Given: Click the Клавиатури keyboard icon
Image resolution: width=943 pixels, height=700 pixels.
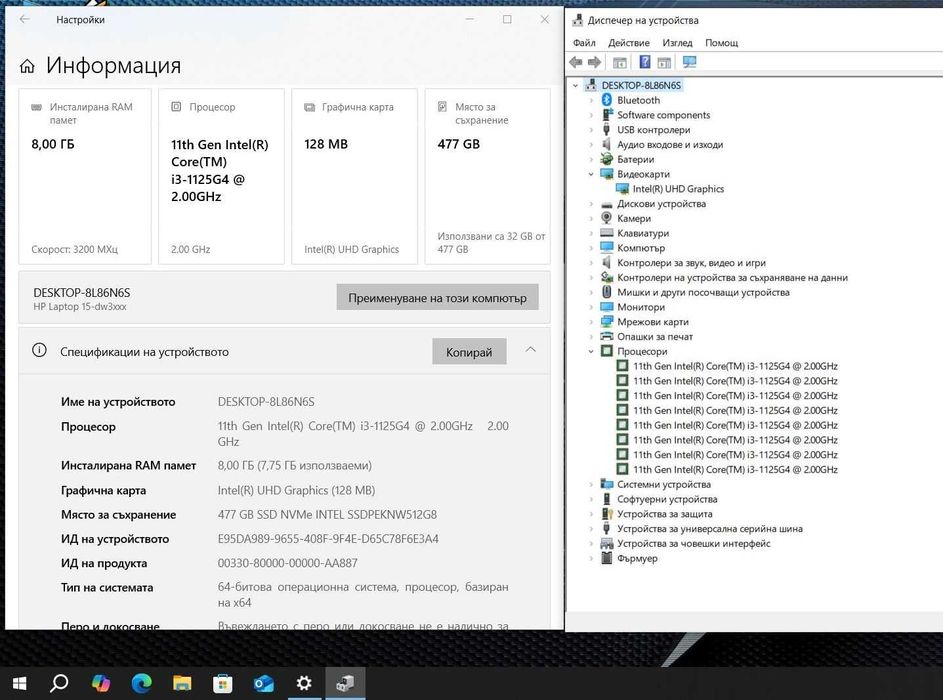Looking at the screenshot, I should [x=607, y=233].
